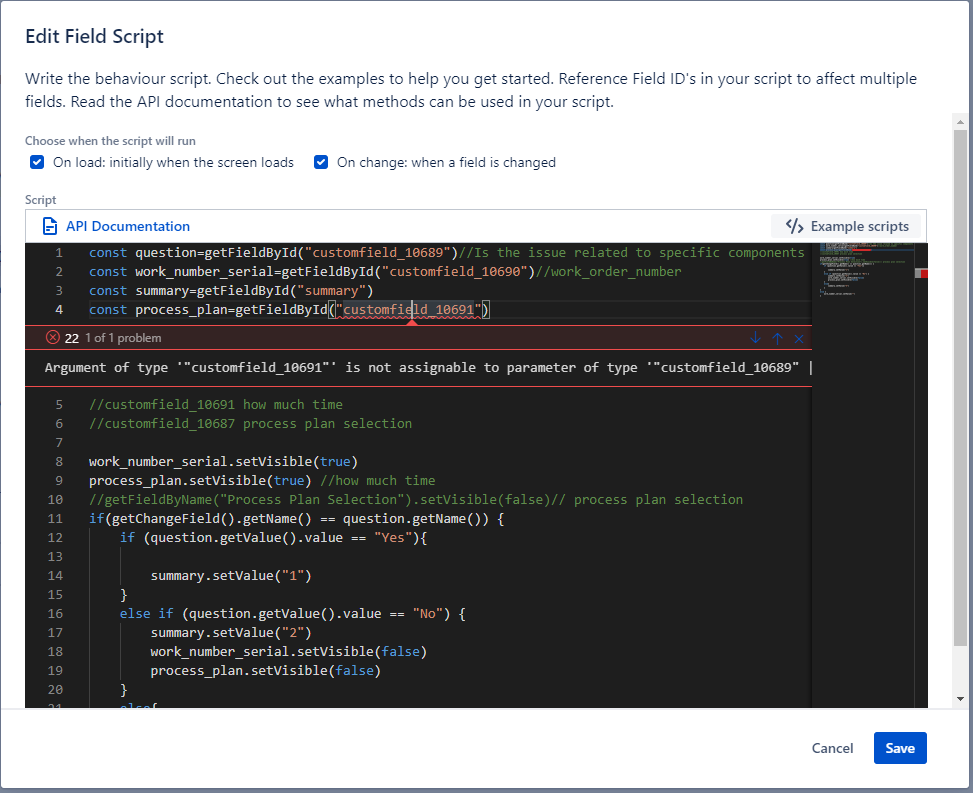Click summary.setValue("1") on line 14
Image resolution: width=973 pixels, height=793 pixels.
pyautogui.click(x=231, y=576)
